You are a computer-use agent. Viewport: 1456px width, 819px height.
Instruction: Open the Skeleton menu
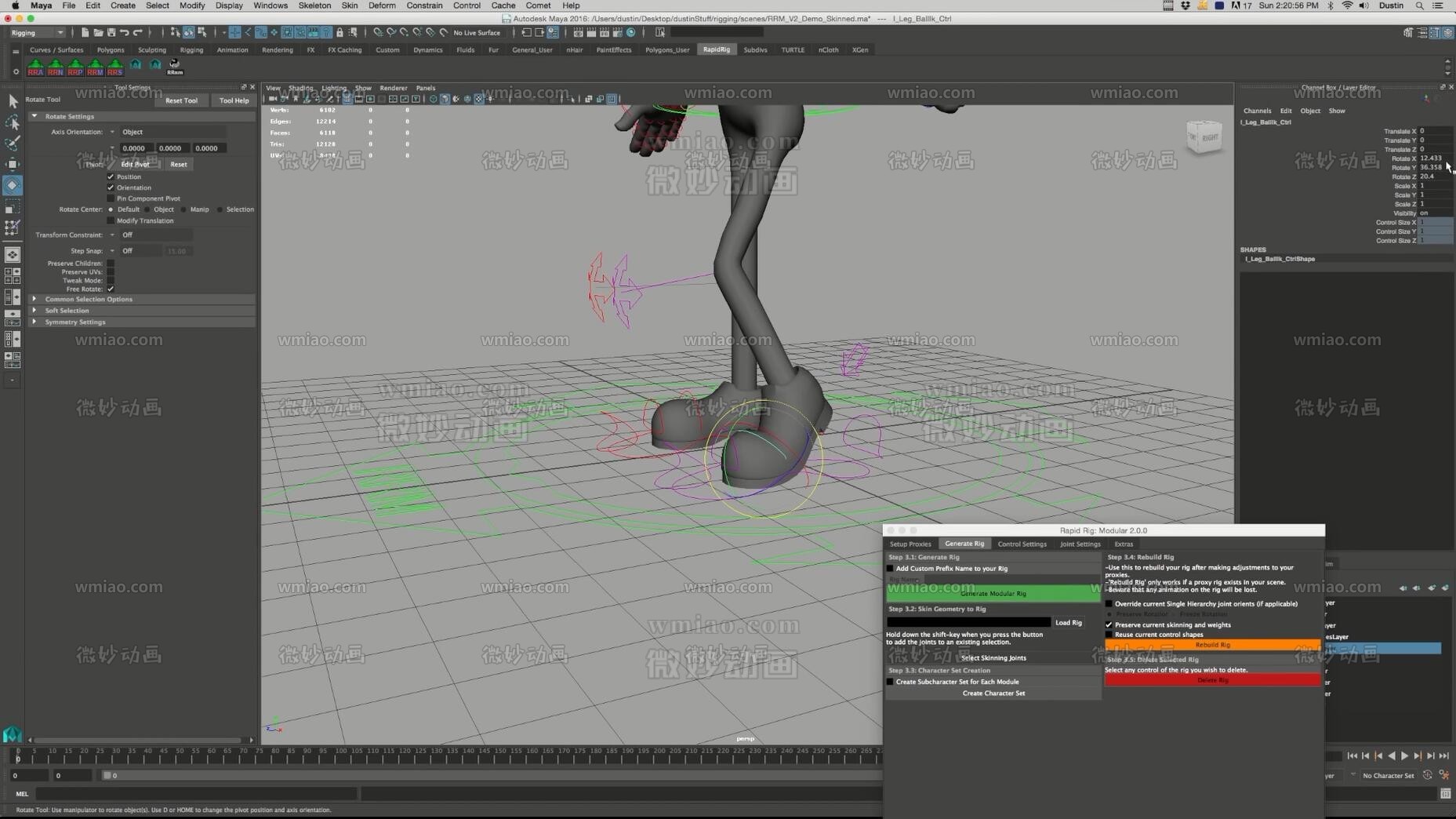point(314,5)
